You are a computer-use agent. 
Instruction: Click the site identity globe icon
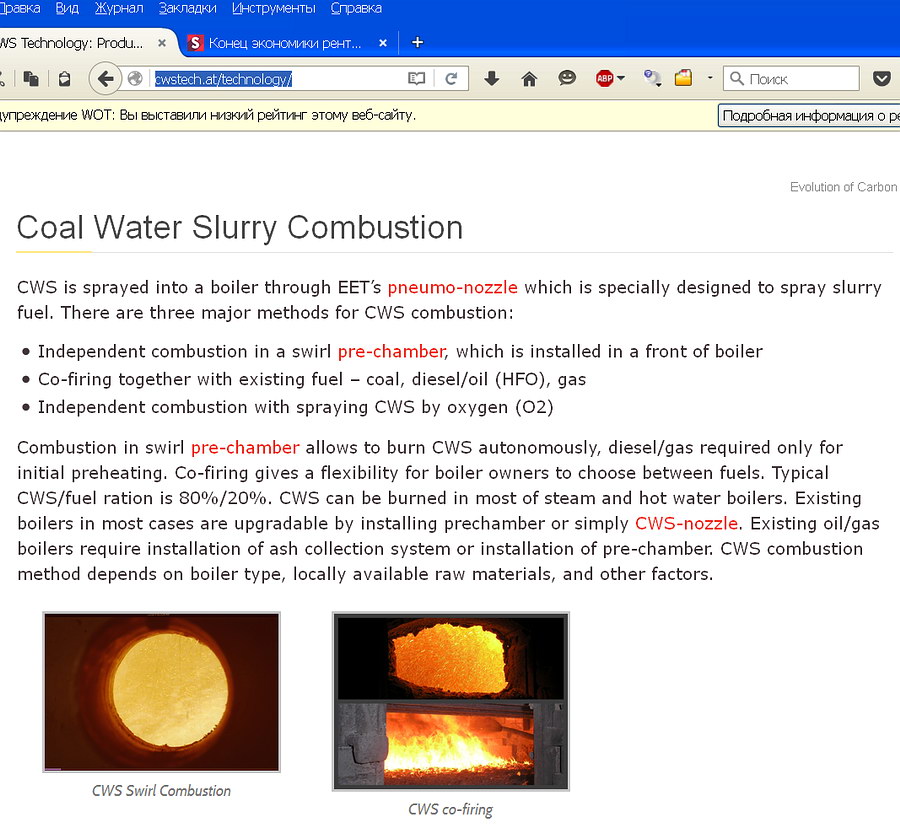[x=135, y=79]
